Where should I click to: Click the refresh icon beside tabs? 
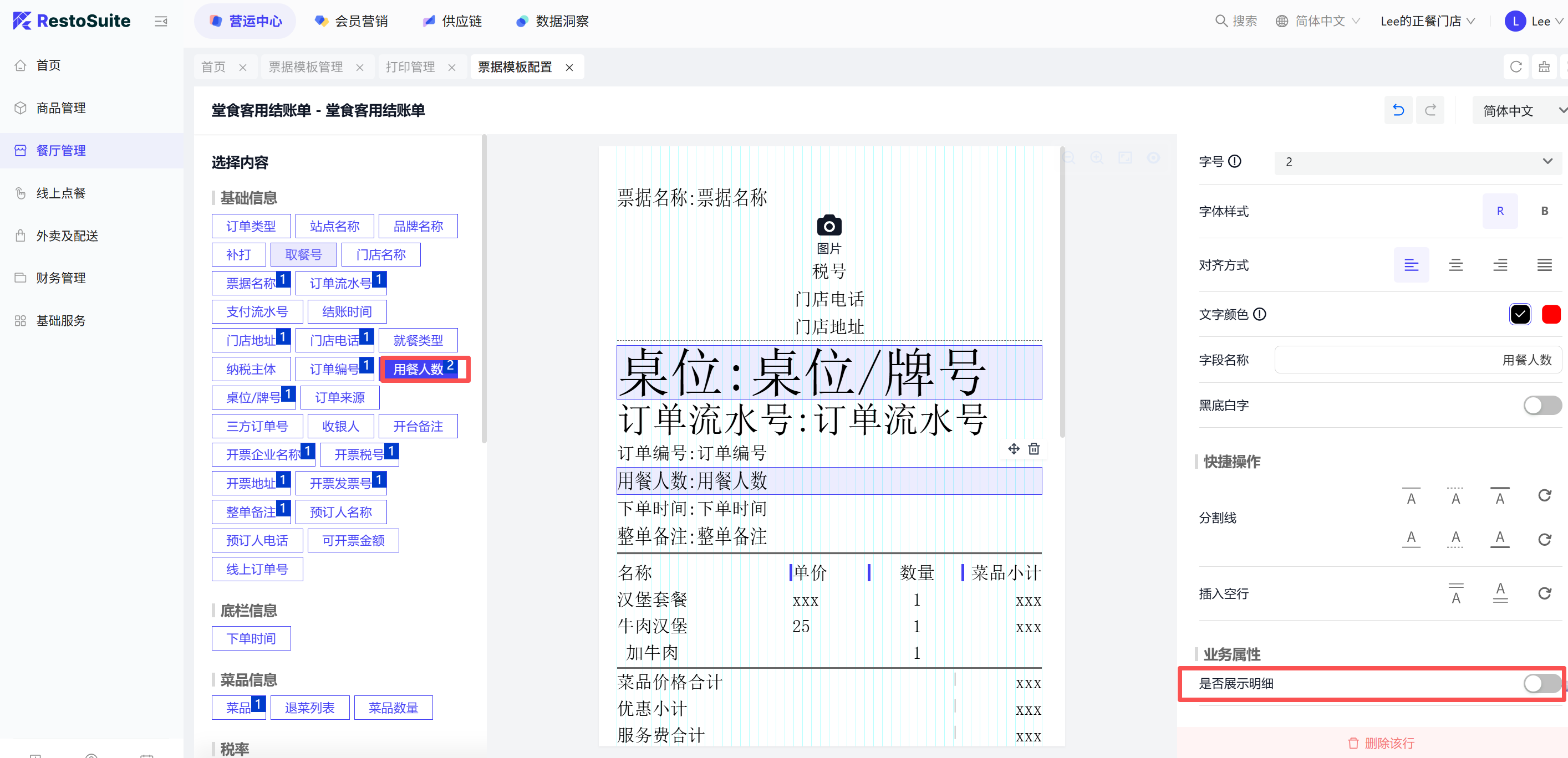1516,67
